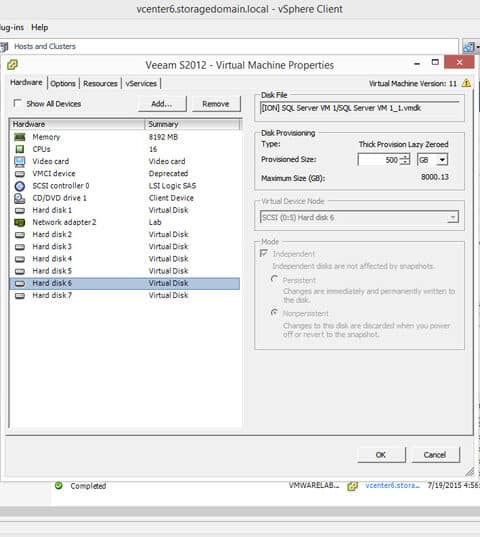Decrease provisioned size with spinner down arrow
Viewport: 480px width, 537px height.
tap(405, 162)
